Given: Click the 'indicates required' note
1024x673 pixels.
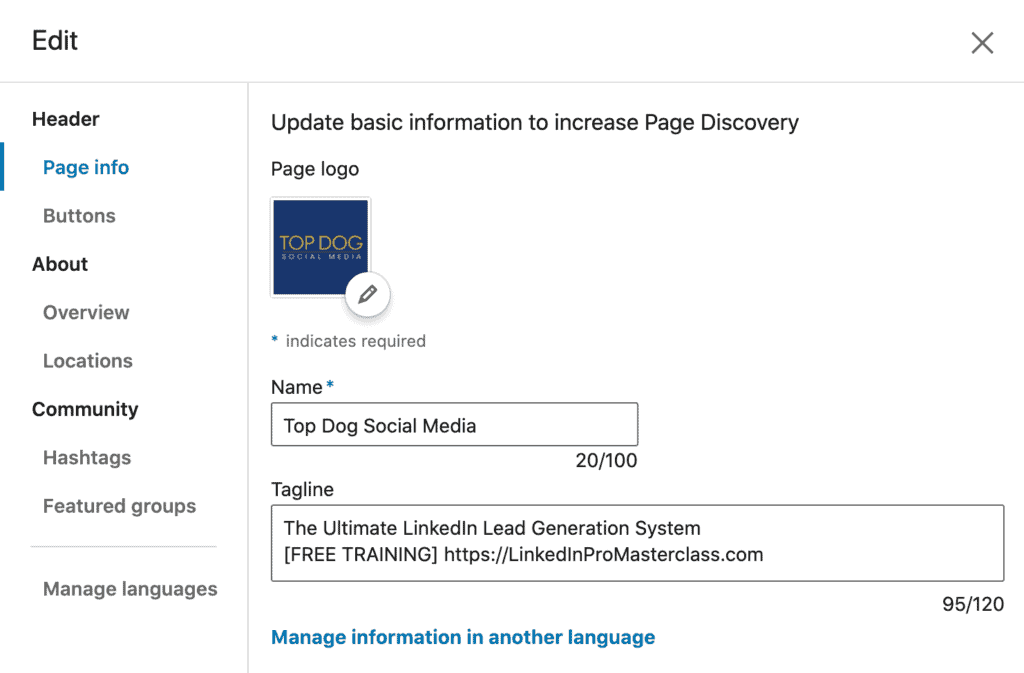Looking at the screenshot, I should [355, 341].
